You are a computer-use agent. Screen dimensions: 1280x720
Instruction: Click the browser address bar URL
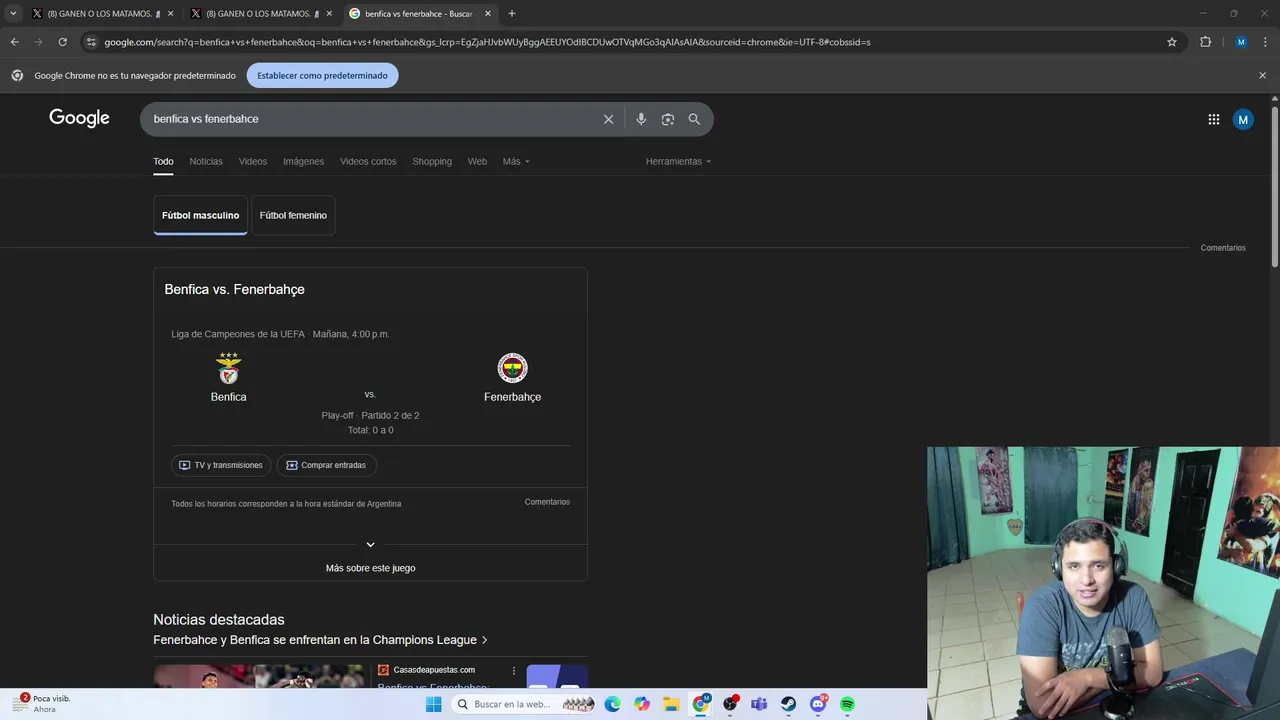[x=487, y=42]
